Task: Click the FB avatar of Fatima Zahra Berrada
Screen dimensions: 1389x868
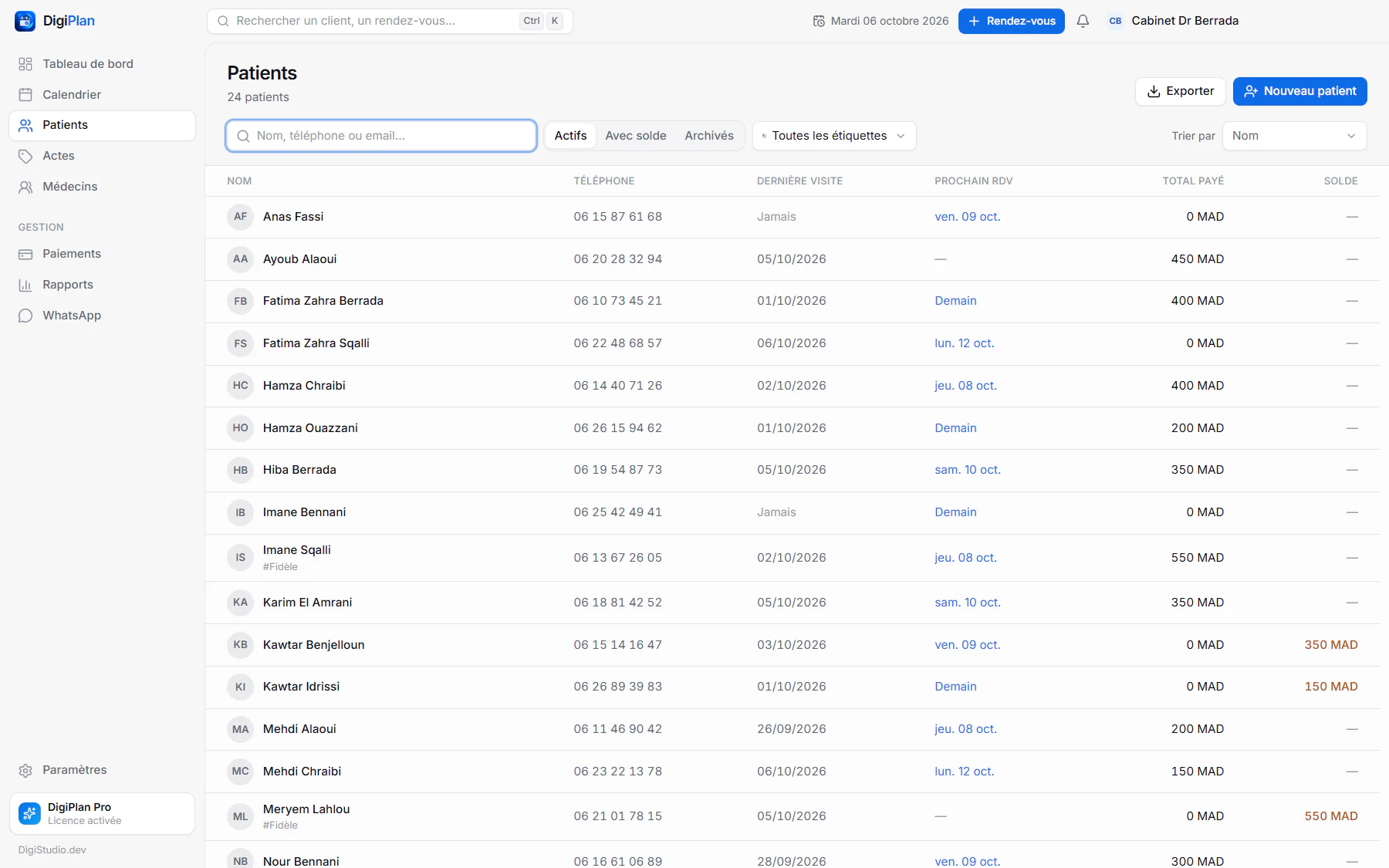Action: click(240, 301)
